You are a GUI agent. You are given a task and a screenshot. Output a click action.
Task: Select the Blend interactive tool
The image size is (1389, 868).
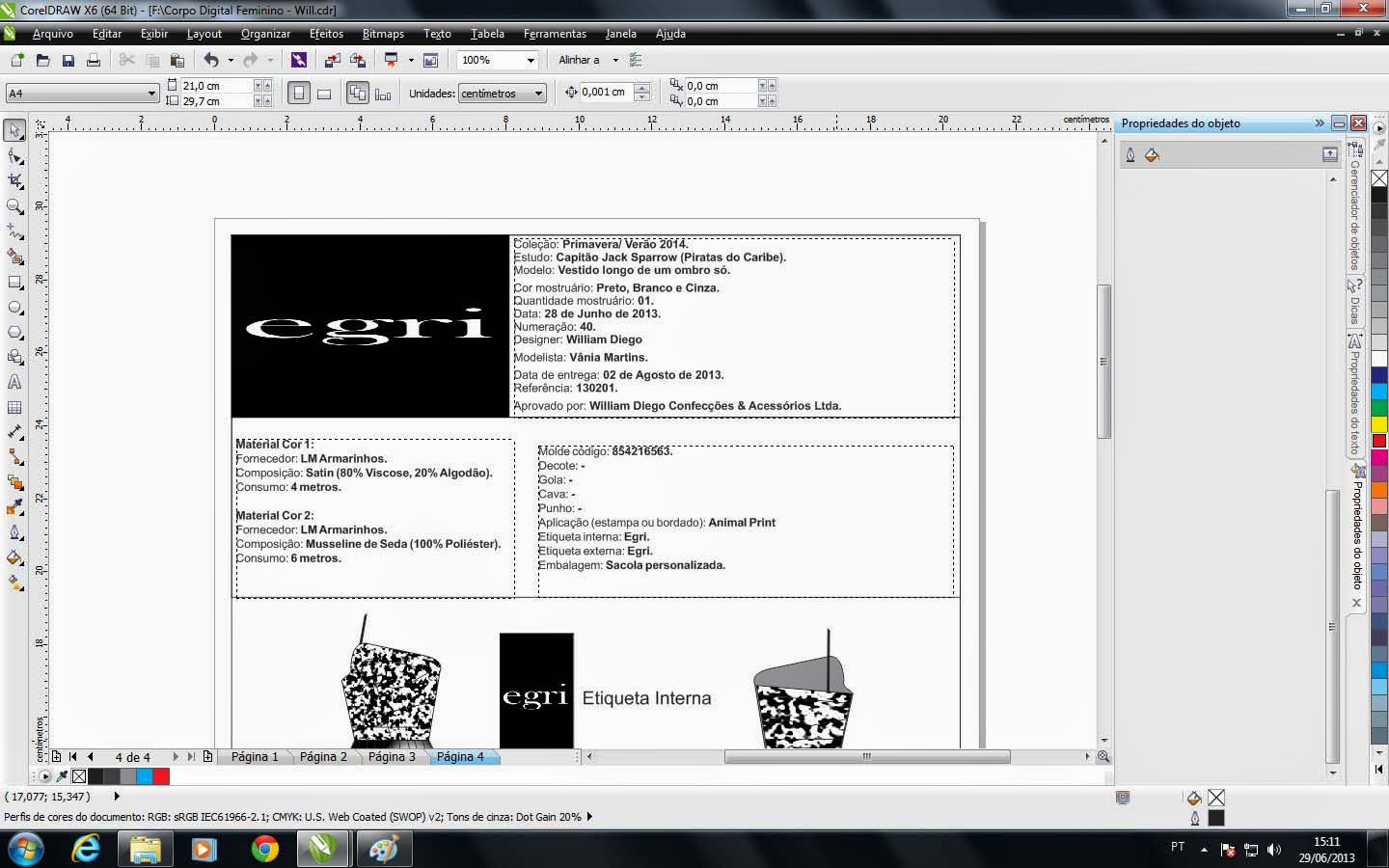point(14,482)
